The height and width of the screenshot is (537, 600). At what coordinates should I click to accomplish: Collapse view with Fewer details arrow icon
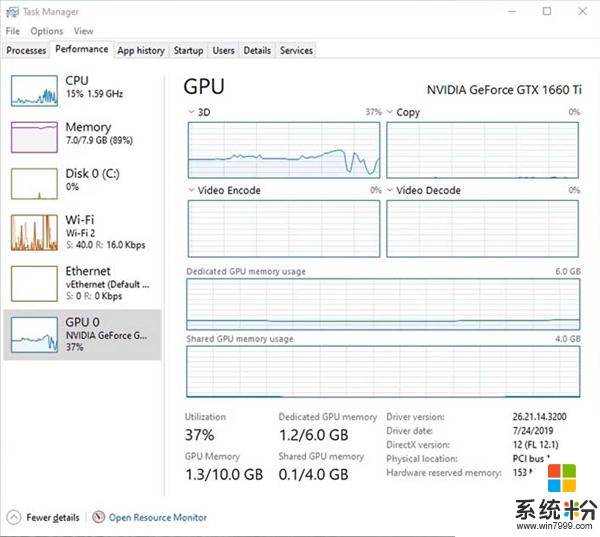tap(14, 517)
